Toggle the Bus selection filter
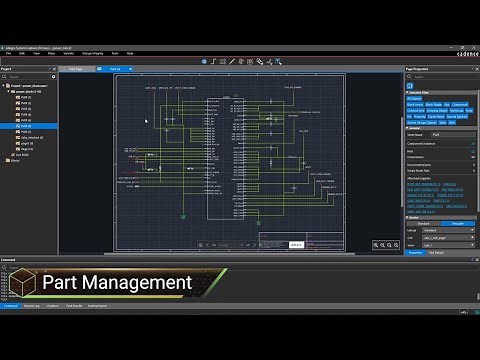The height and width of the screenshot is (360, 480). 447,105
